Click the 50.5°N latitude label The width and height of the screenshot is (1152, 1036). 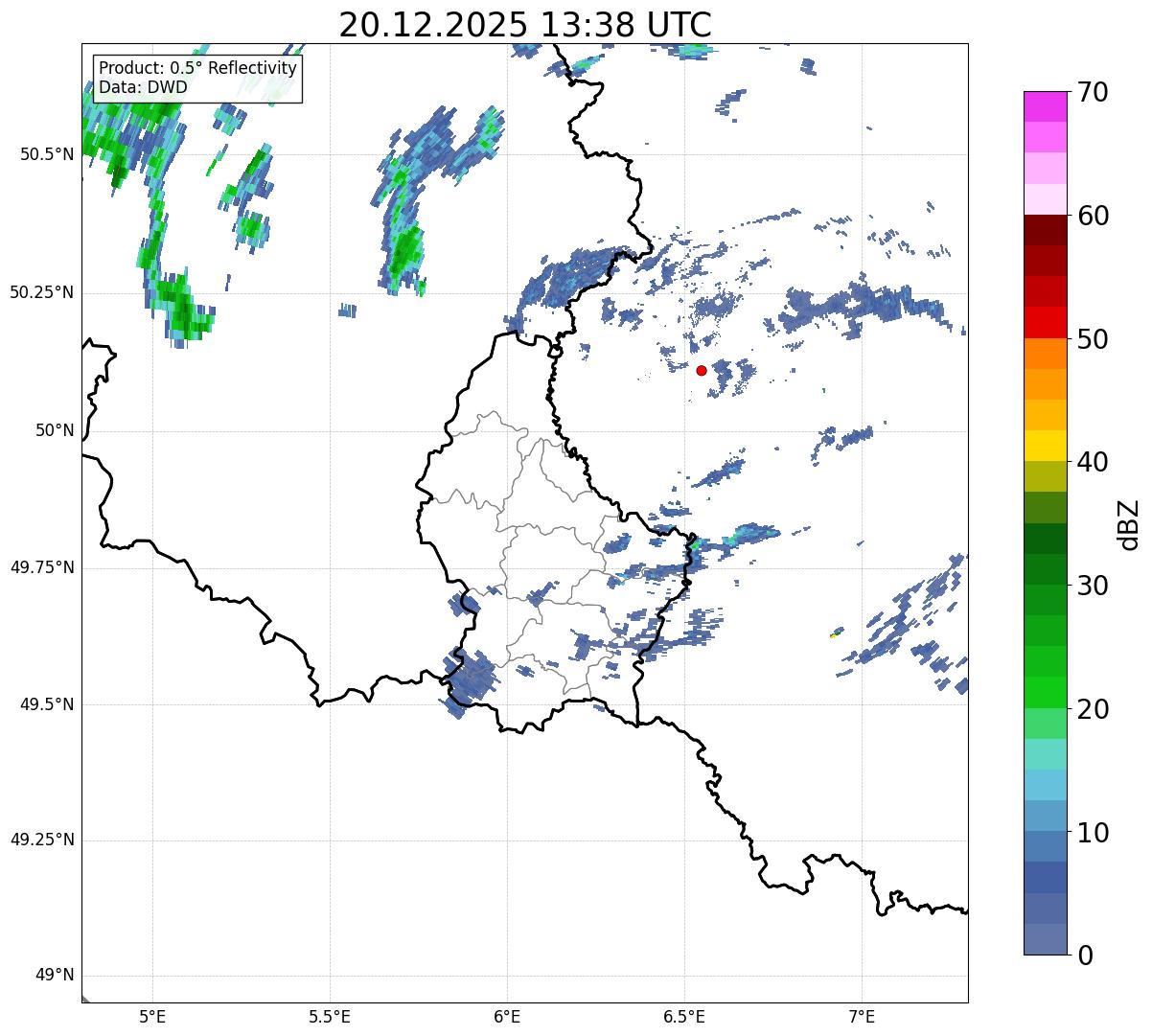pyautogui.click(x=47, y=154)
